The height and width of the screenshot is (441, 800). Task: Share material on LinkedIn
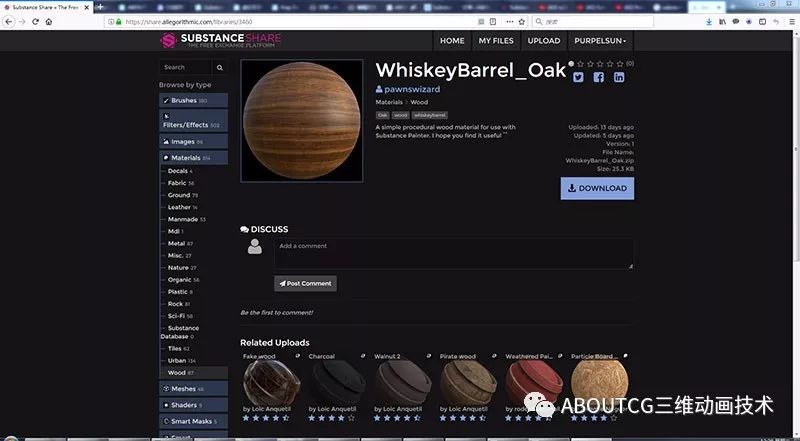pyautogui.click(x=619, y=78)
